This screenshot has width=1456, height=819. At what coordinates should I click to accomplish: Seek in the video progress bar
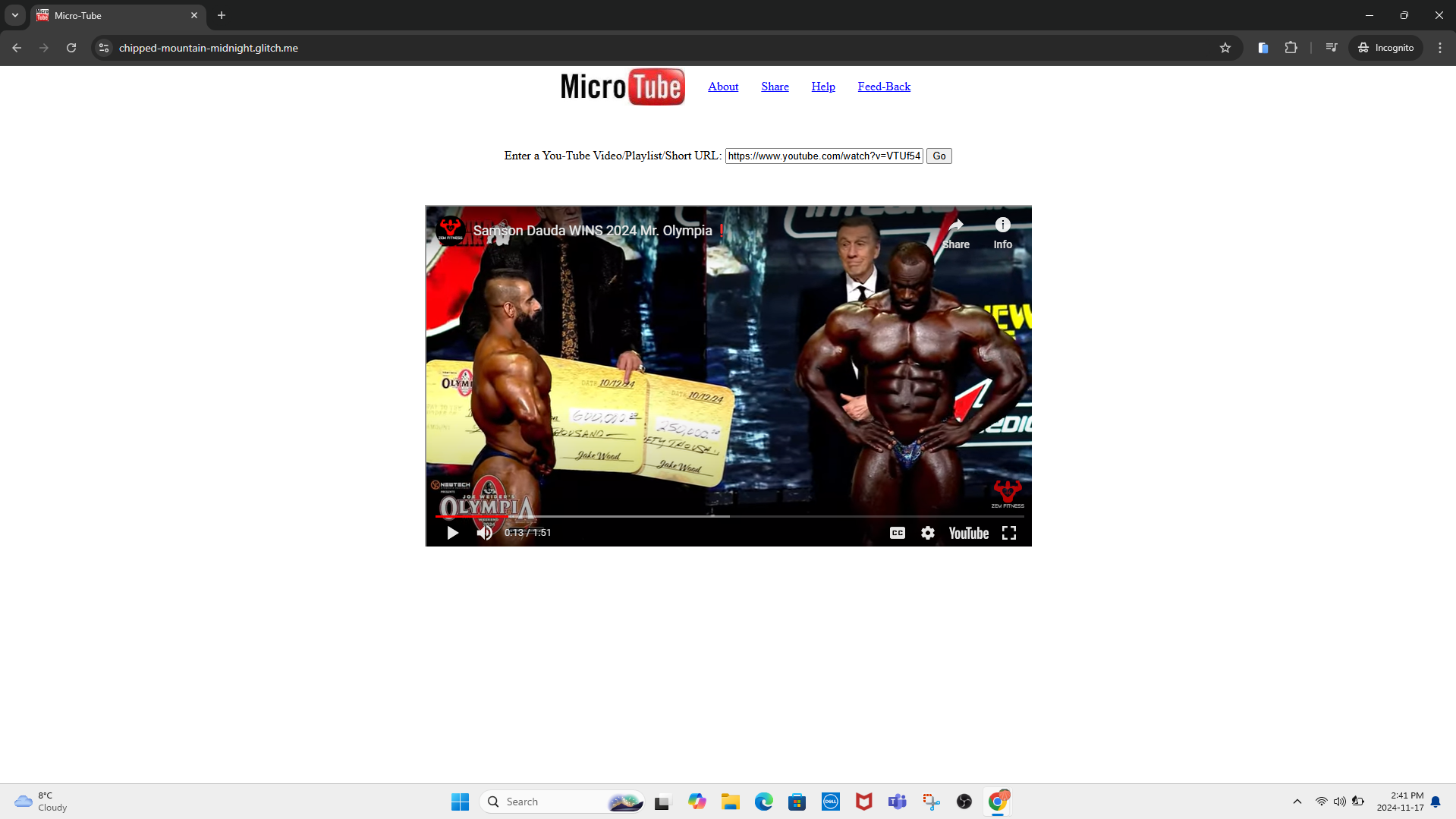[x=728, y=516]
